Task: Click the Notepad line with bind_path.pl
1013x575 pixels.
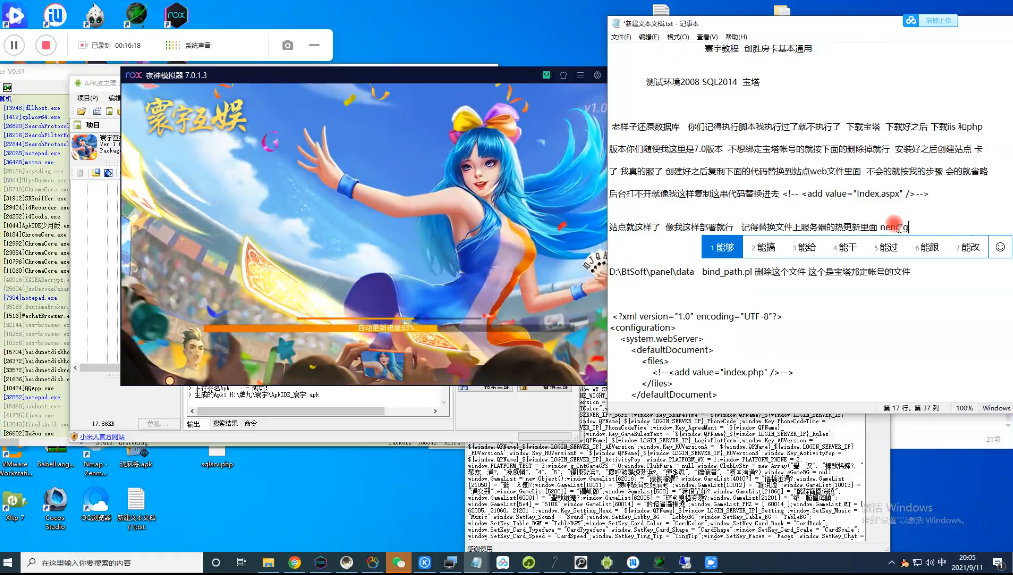Action: tap(760, 272)
